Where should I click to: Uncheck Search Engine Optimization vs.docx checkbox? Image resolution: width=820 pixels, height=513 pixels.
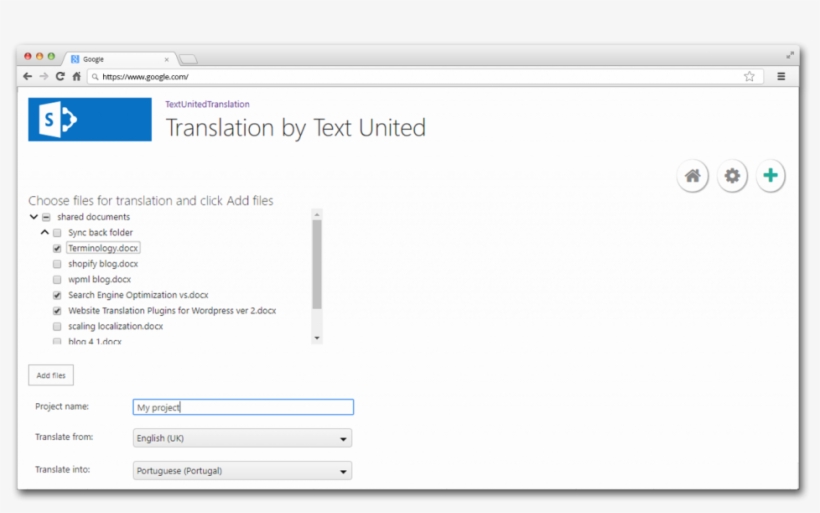57,295
